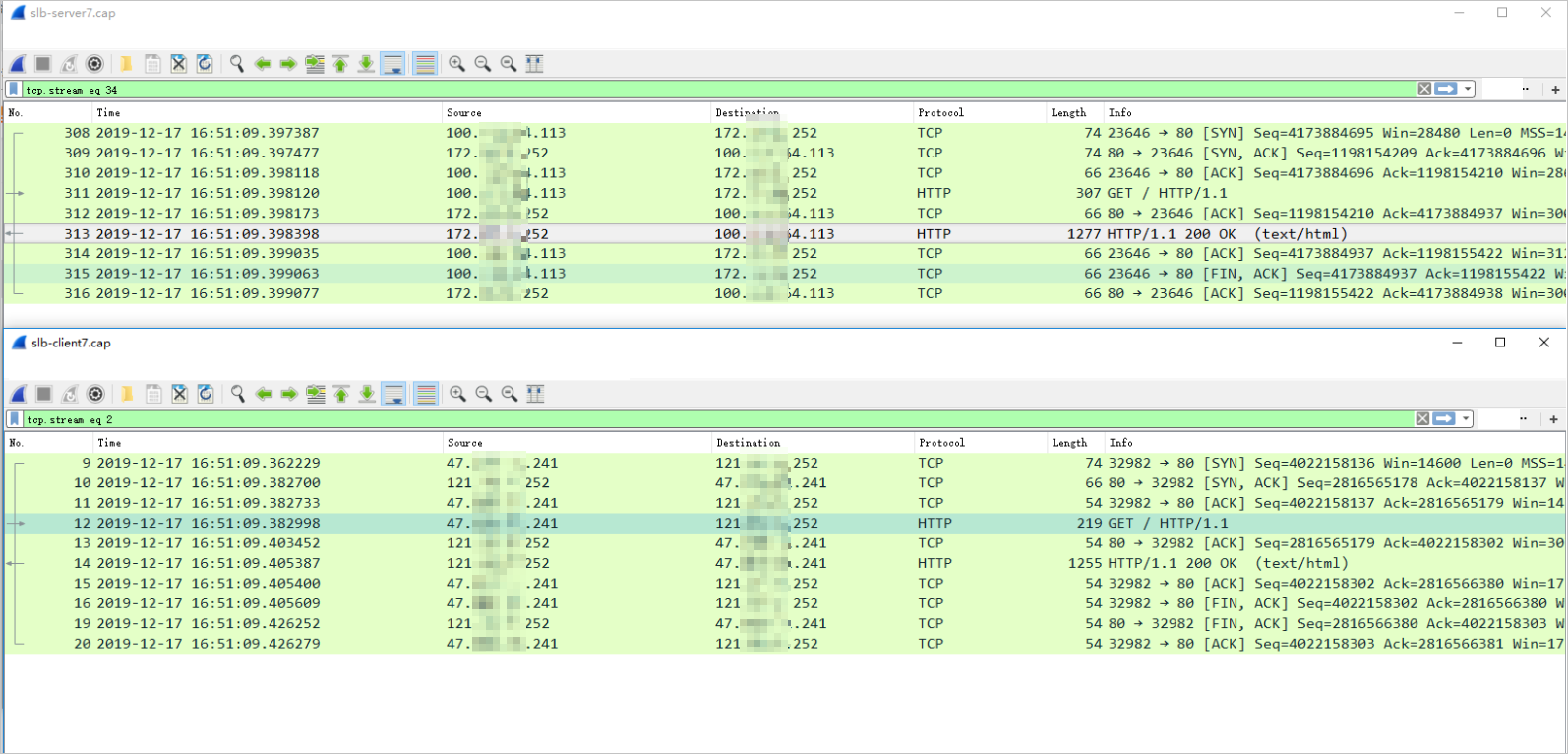Click the 'tcp.stream eq 34' filter field
The width and height of the screenshot is (1568, 754).
[718, 90]
